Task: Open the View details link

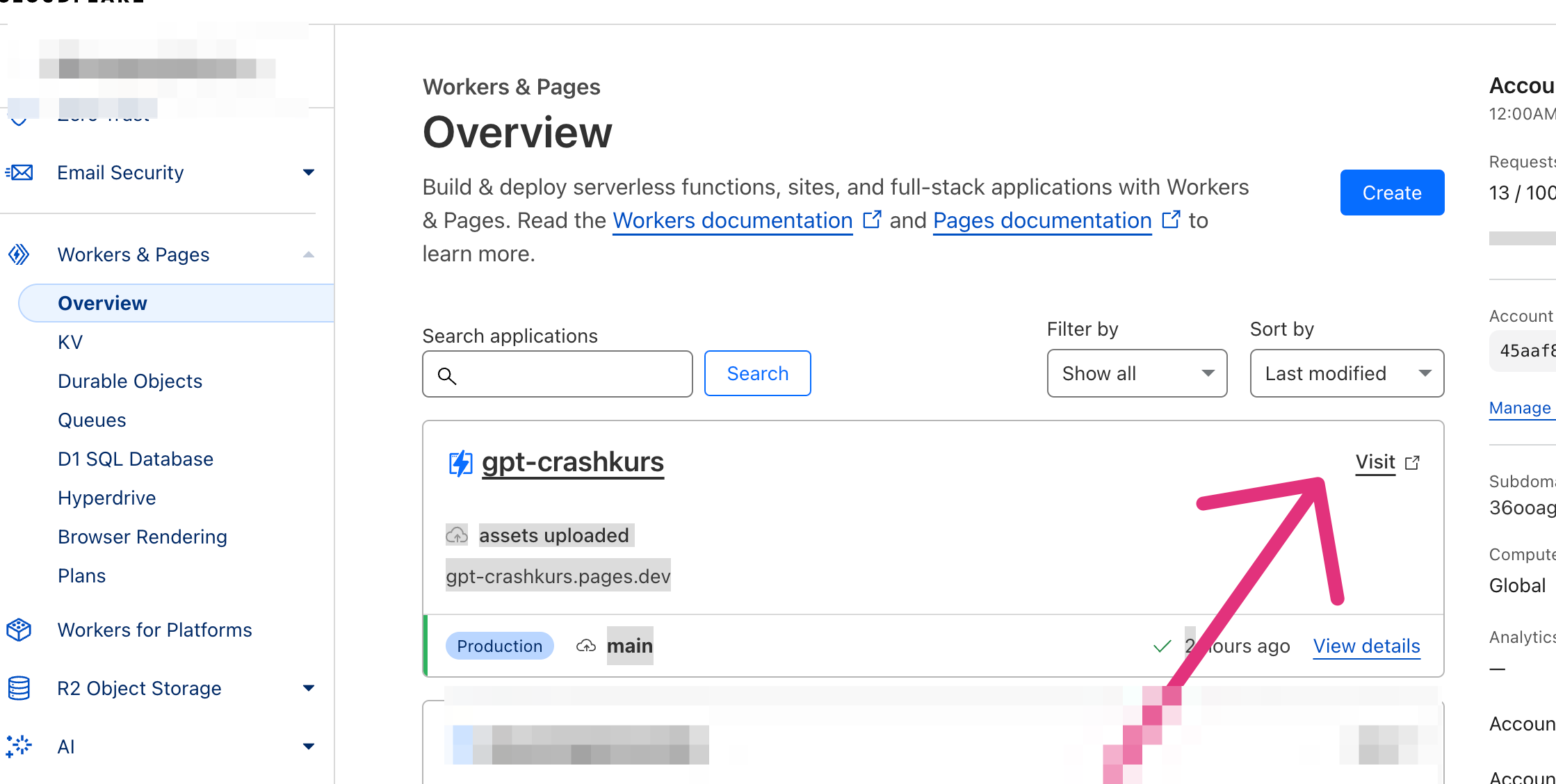Action: click(1366, 646)
